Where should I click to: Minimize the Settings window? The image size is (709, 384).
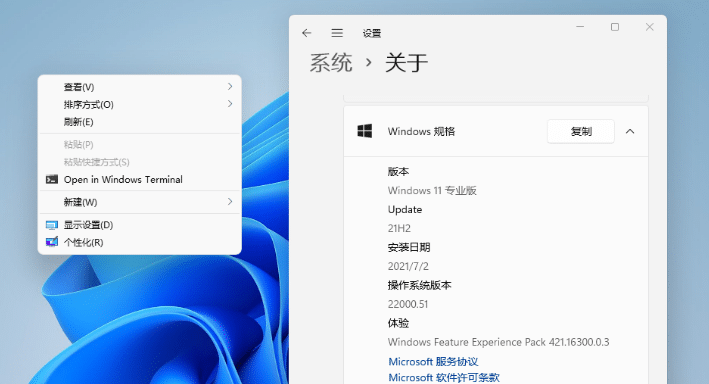(x=580, y=27)
